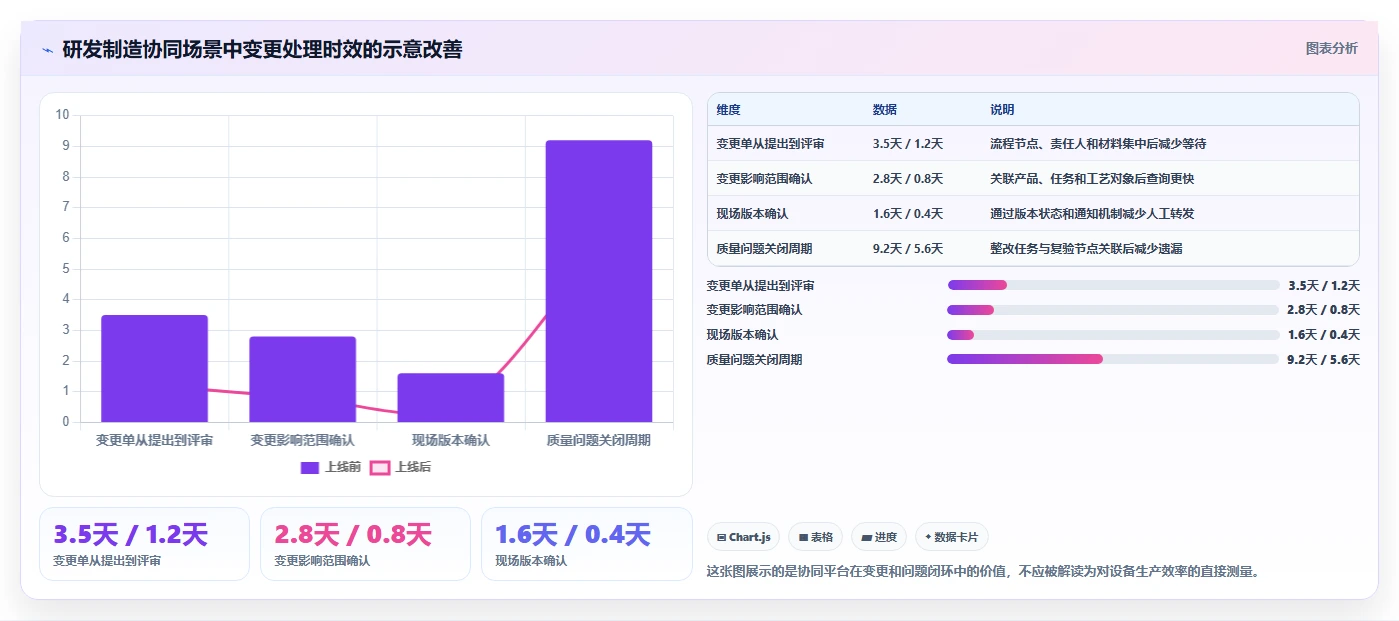Click the dashboard title 研发制造协同场景中变更处理时效的示意改善
Viewport: 1399px width, 621px height.
[262, 49]
